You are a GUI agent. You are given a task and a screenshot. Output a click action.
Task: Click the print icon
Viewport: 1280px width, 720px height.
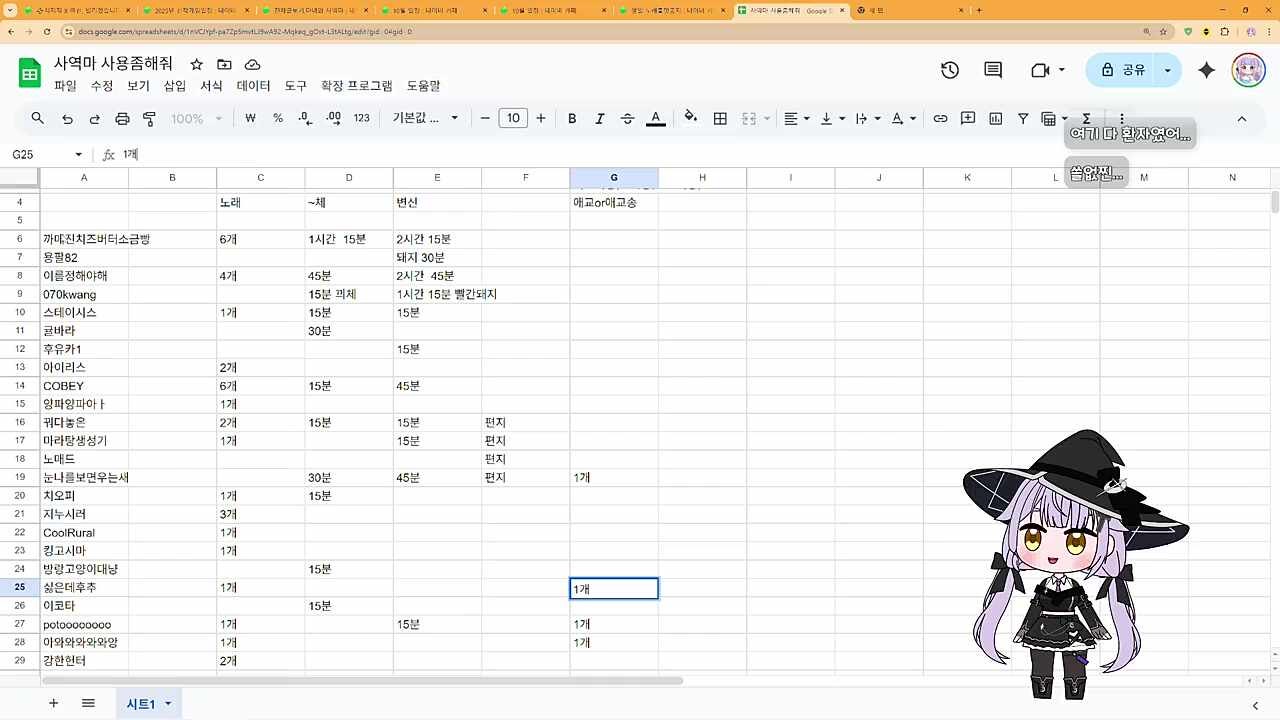click(x=122, y=118)
